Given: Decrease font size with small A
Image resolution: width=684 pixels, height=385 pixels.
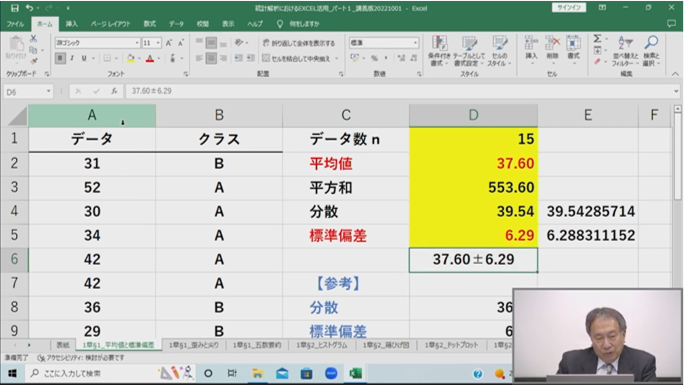Looking at the screenshot, I should click(x=181, y=43).
